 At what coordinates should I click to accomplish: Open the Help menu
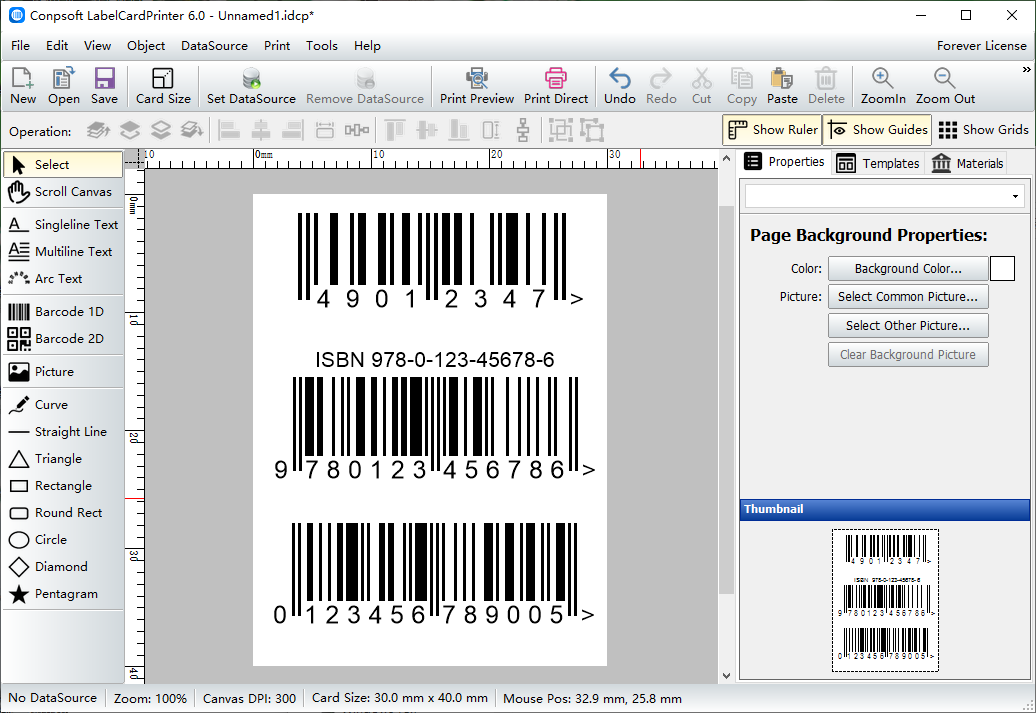367,46
